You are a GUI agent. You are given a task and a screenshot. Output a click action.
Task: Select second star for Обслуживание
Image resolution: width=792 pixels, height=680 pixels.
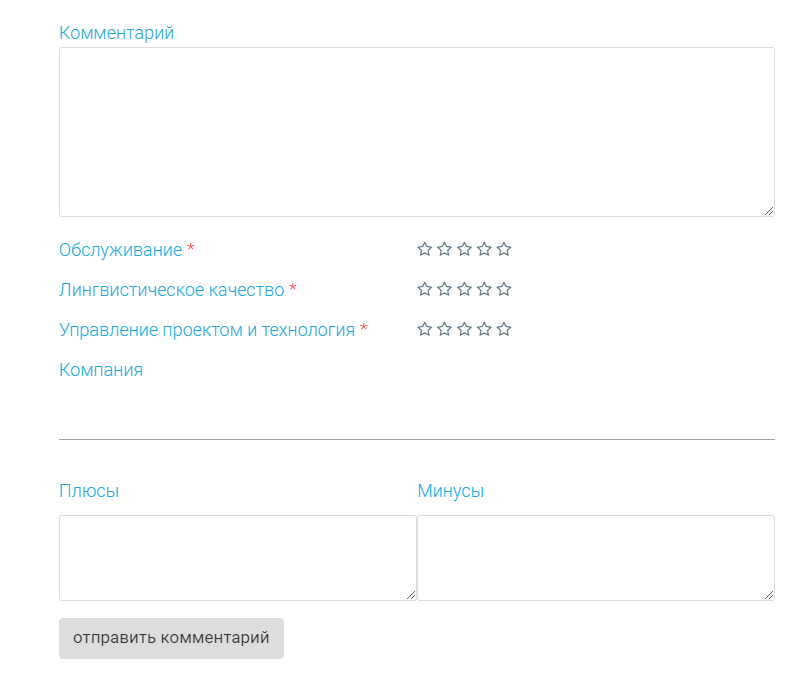[444, 249]
